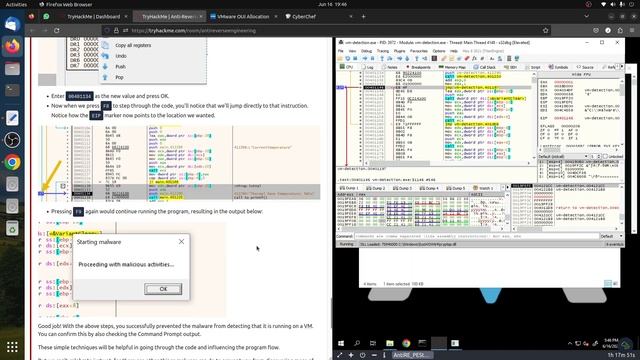
Task: Open the Options menu in x32dbg
Action: tap(439, 51)
